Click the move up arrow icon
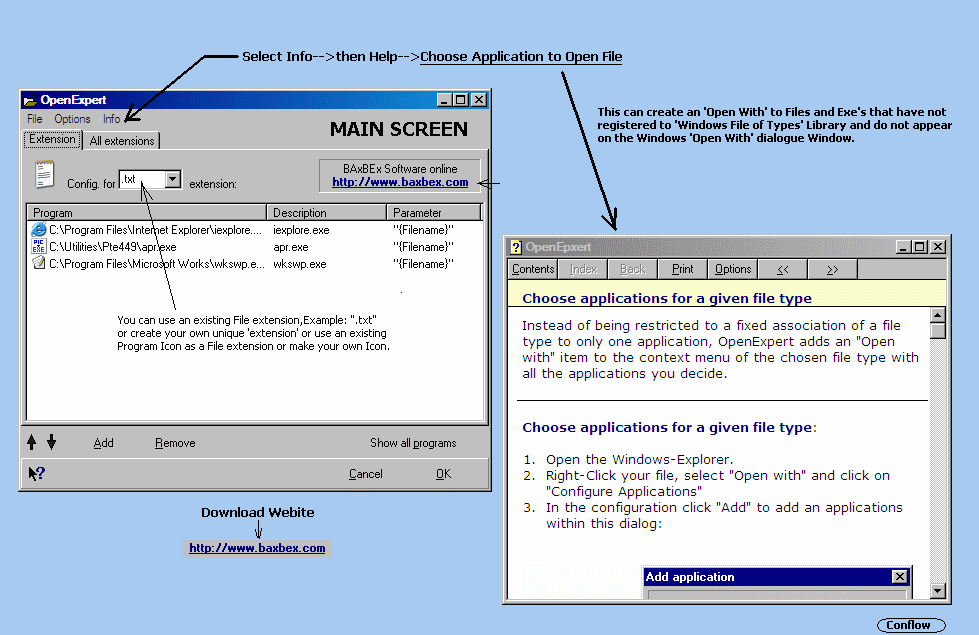This screenshot has height=635, width=979. tap(32, 443)
